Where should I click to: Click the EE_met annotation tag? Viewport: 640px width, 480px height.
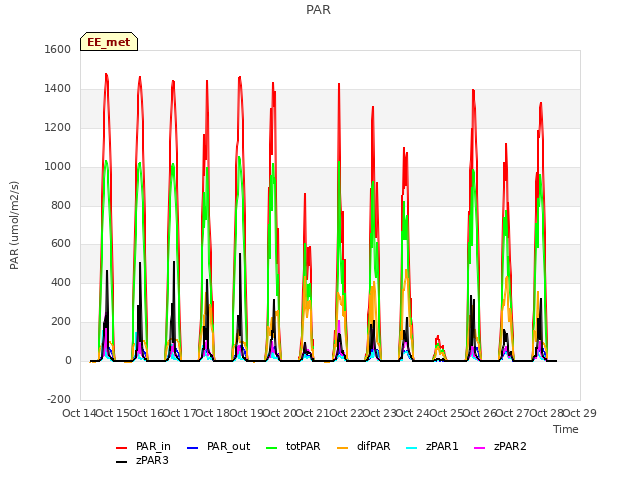[x=109, y=42]
